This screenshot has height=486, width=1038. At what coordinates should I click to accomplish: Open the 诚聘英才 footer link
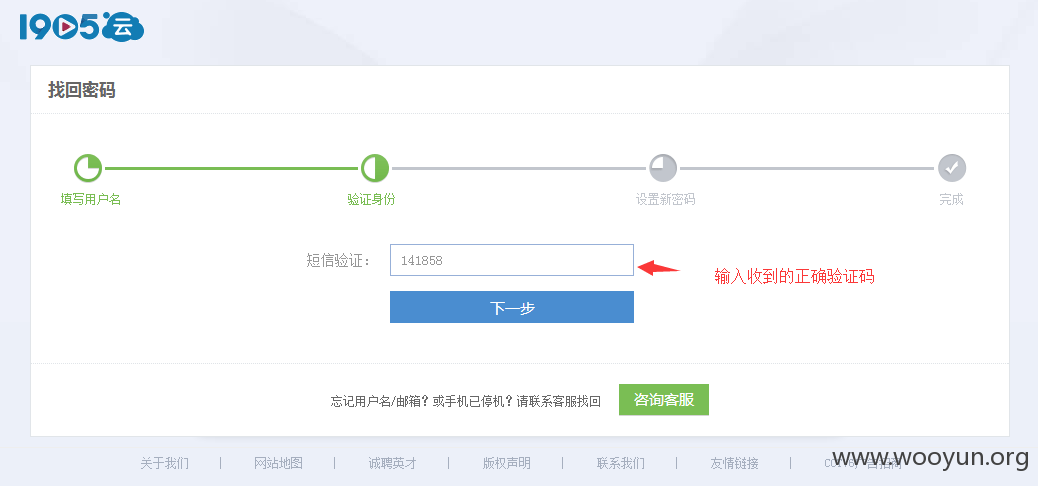tap(393, 463)
